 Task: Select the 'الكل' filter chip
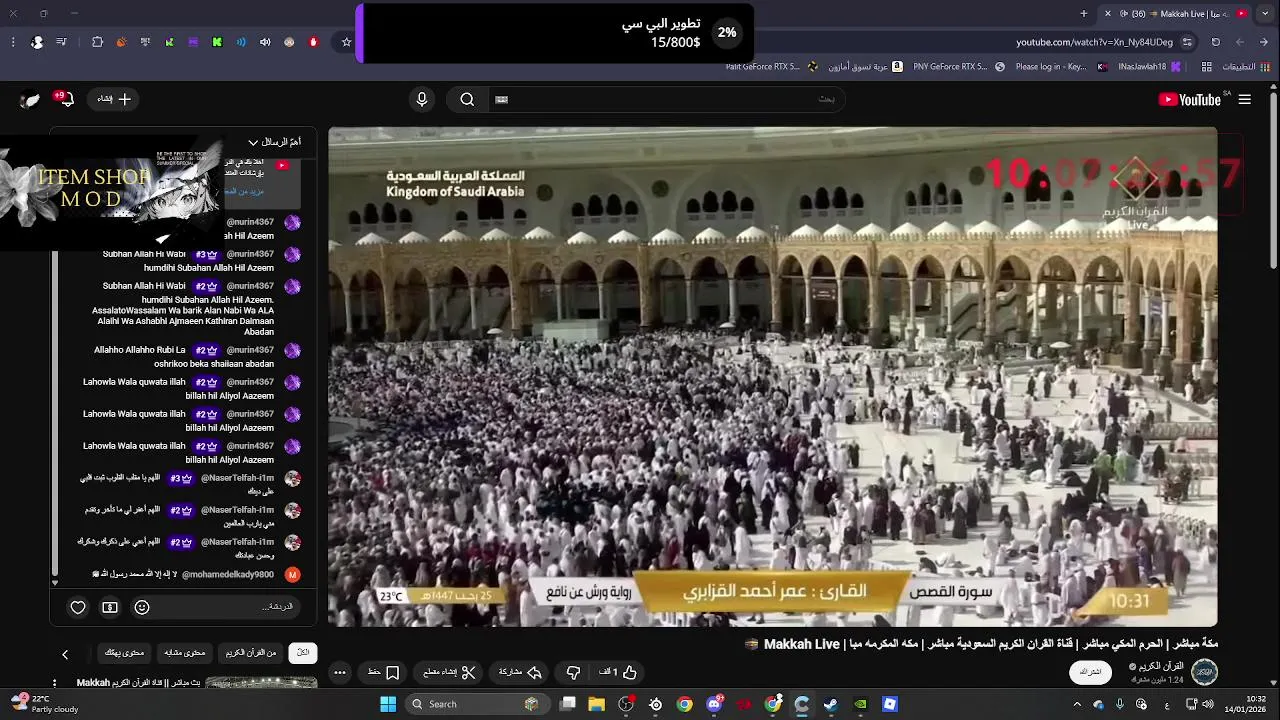click(x=303, y=653)
